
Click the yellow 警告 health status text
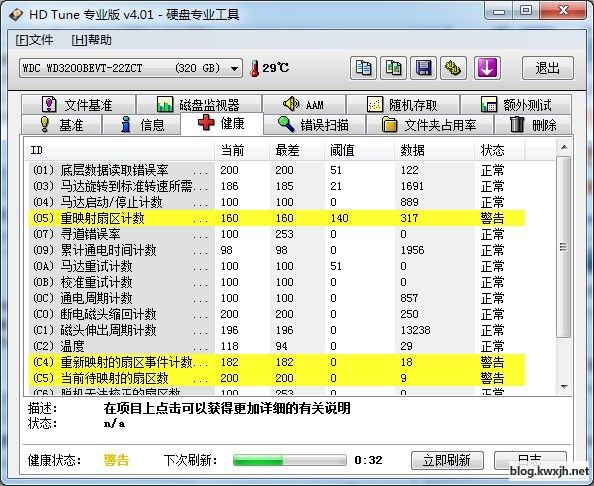(116, 460)
